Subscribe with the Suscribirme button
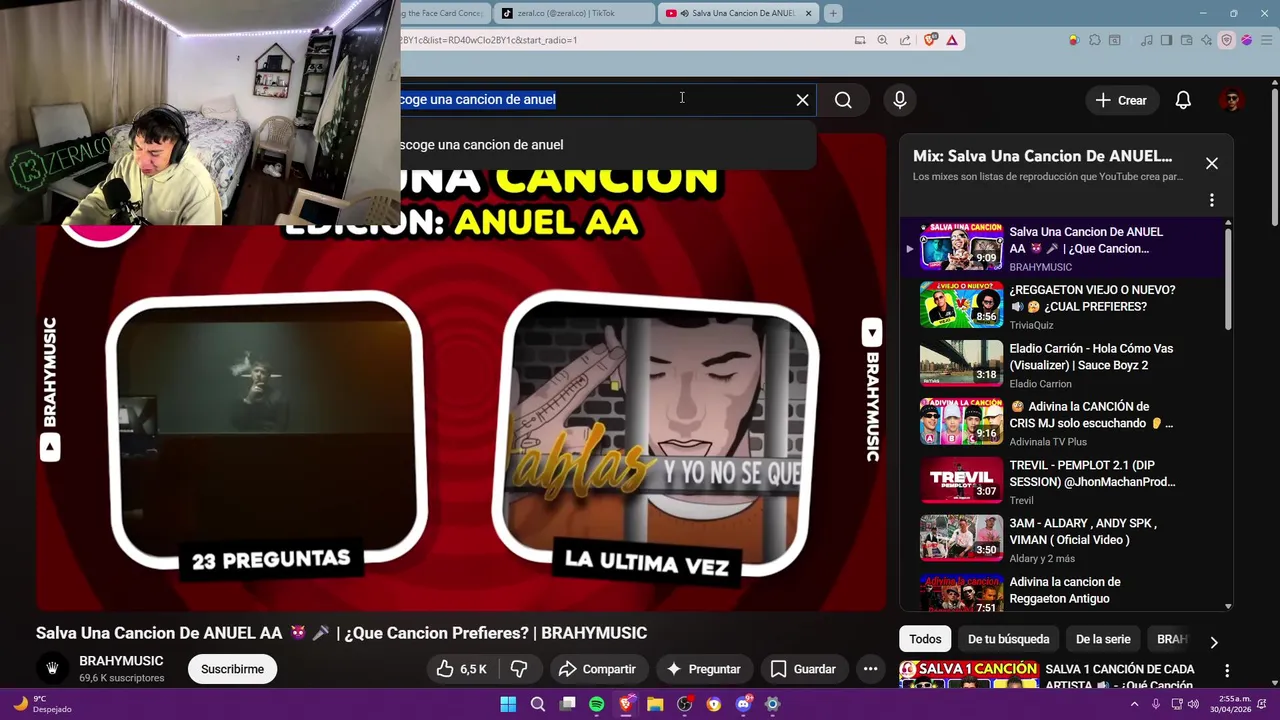1280x720 pixels. click(232, 669)
